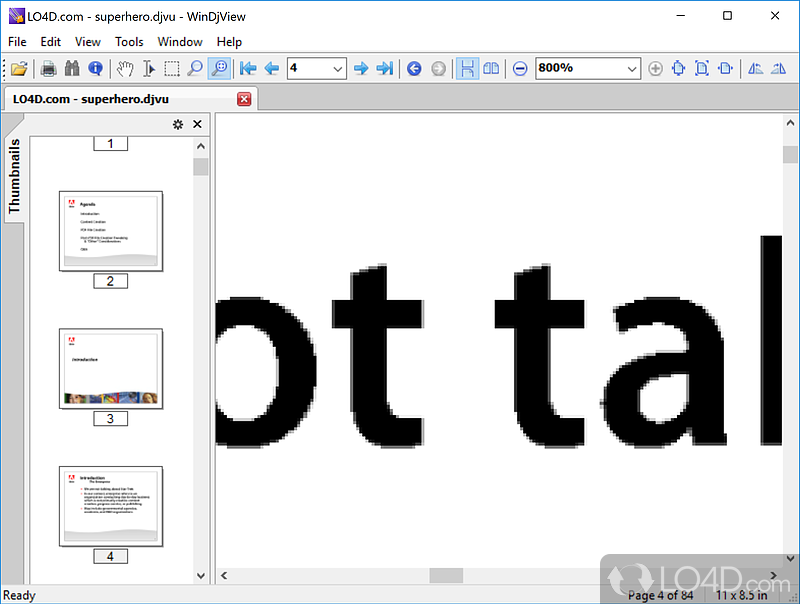Click the Open file folder icon

pos(19,68)
